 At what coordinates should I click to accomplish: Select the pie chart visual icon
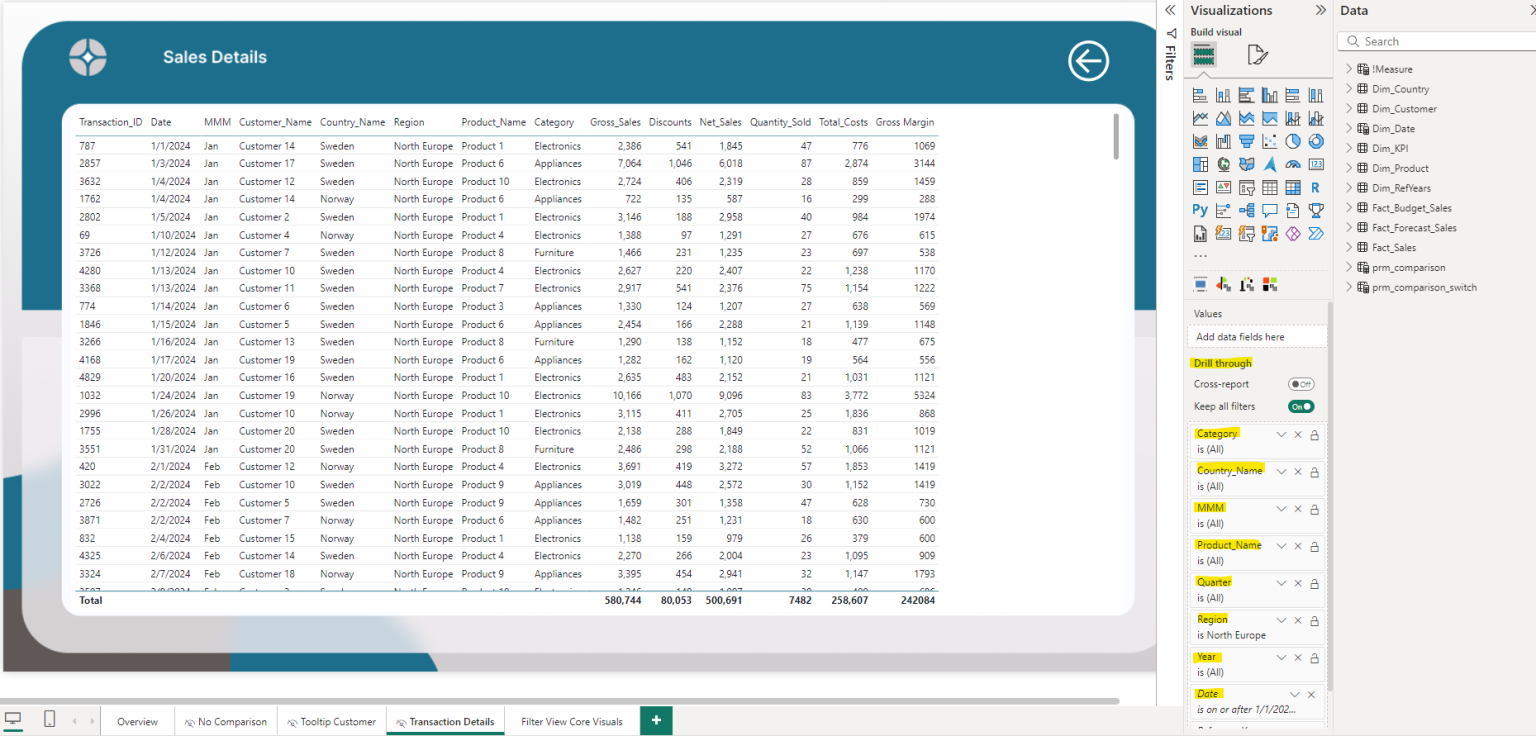coord(1292,140)
